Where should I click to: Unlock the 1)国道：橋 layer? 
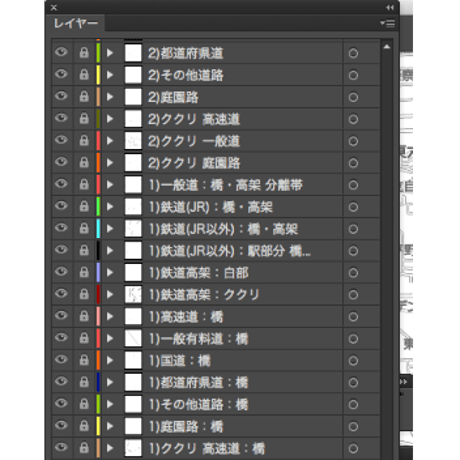pyautogui.click(x=84, y=360)
